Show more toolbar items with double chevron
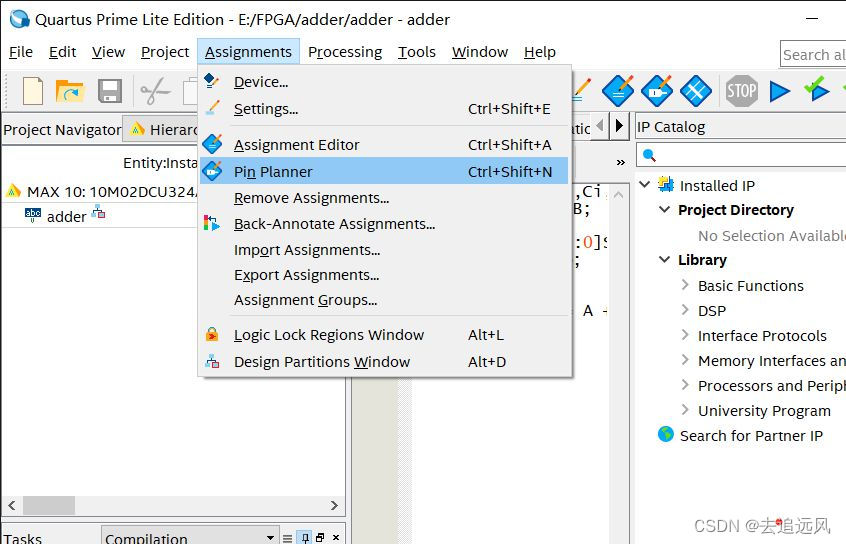Screen dimensions: 846x544 click(x=620, y=162)
